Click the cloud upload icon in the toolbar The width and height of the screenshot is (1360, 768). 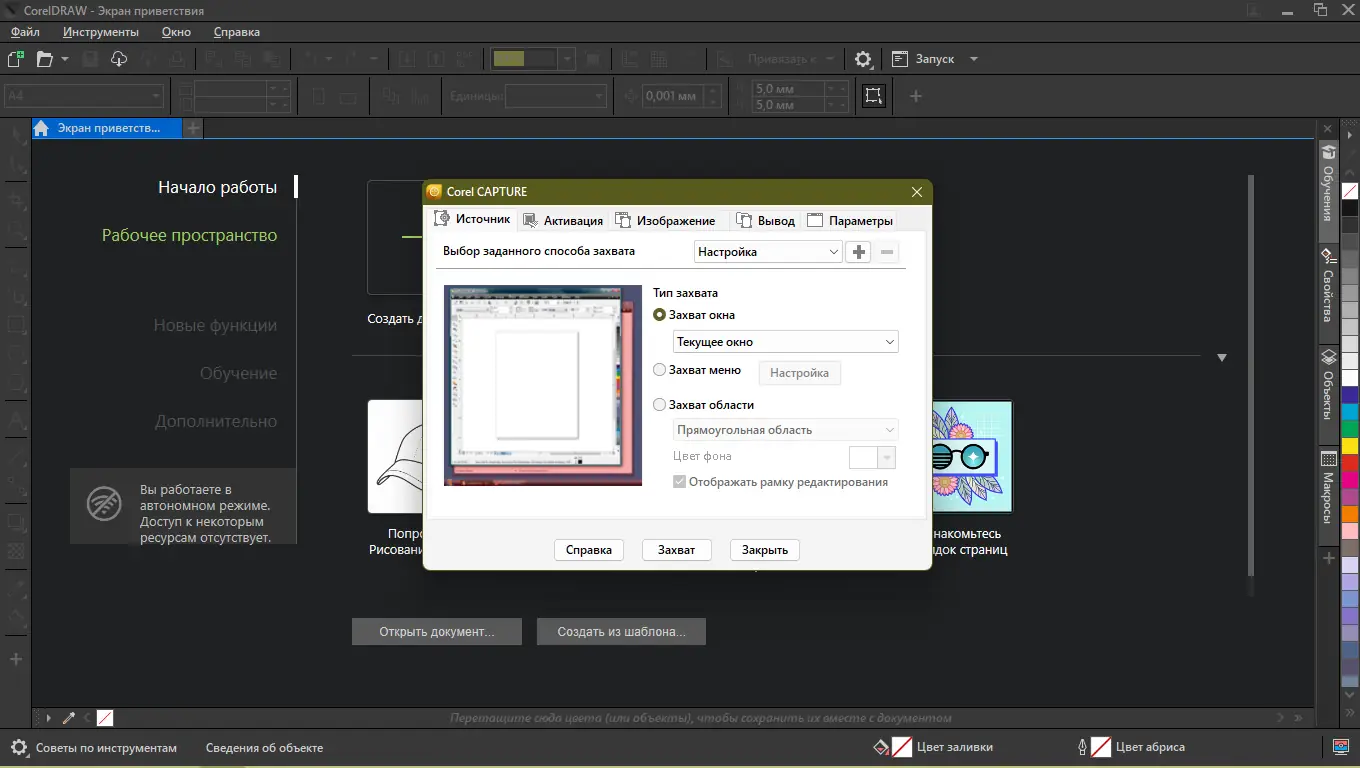119,59
